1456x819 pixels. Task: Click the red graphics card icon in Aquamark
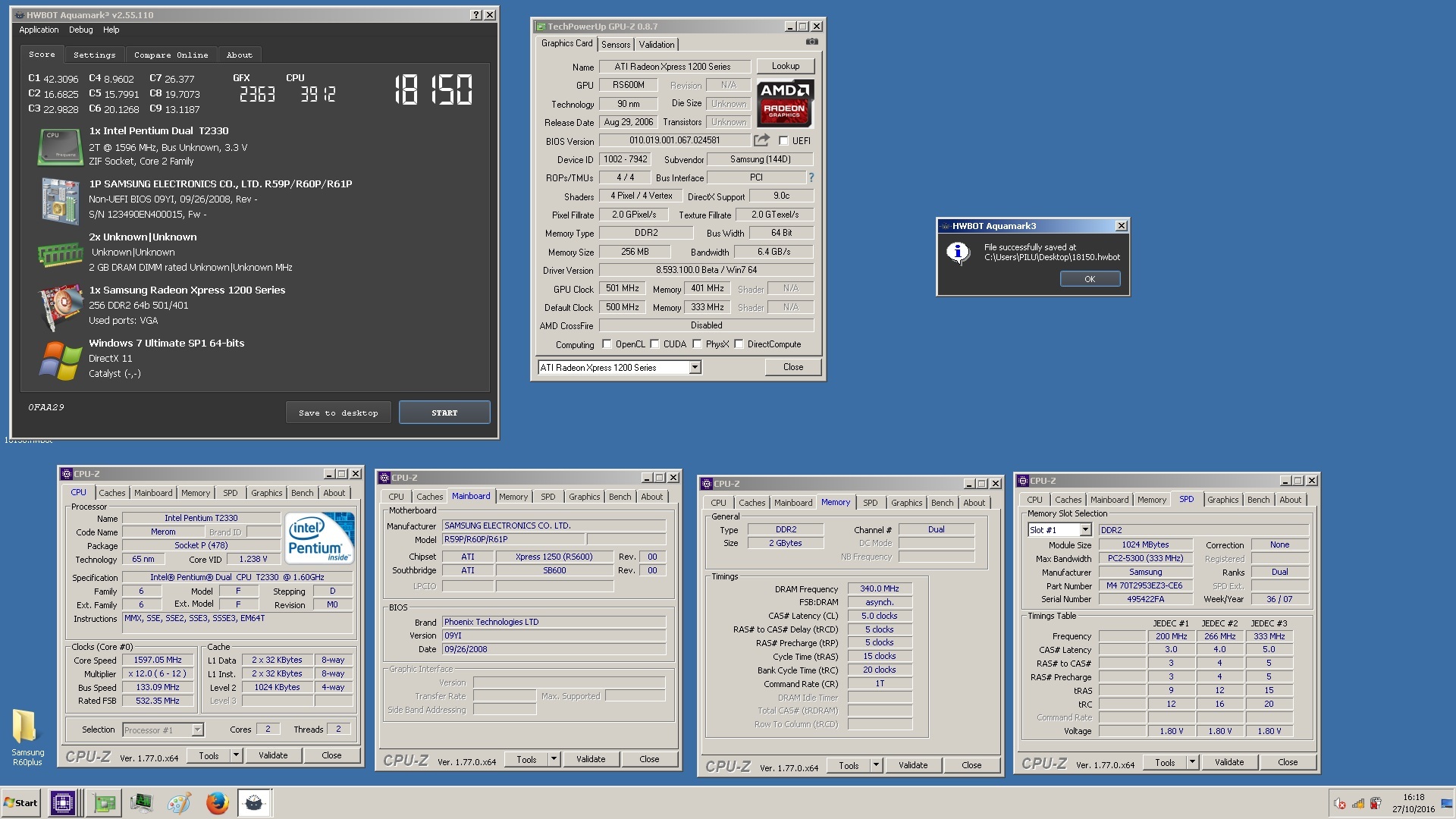[61, 307]
